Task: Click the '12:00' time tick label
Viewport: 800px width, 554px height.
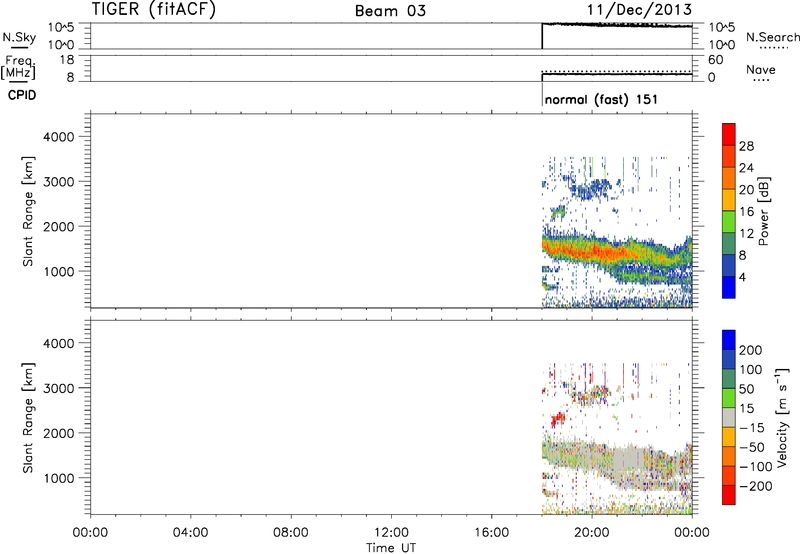Action: (x=391, y=533)
